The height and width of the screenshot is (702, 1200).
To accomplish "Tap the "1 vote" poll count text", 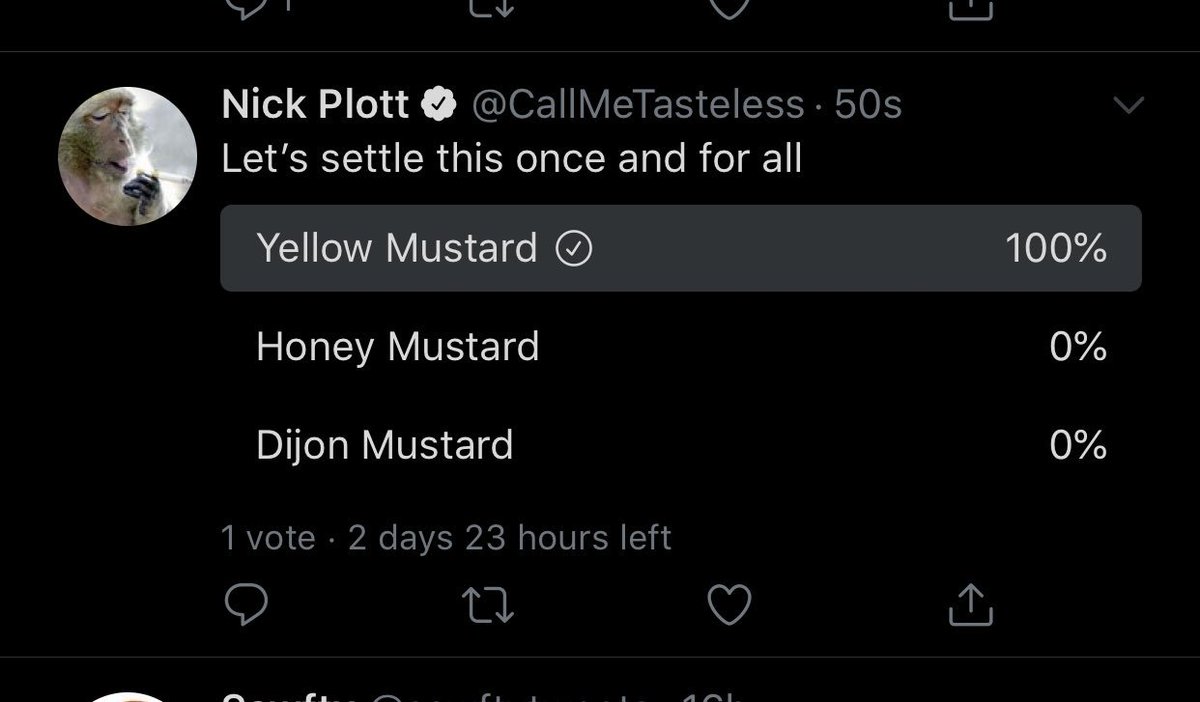I will point(267,538).
